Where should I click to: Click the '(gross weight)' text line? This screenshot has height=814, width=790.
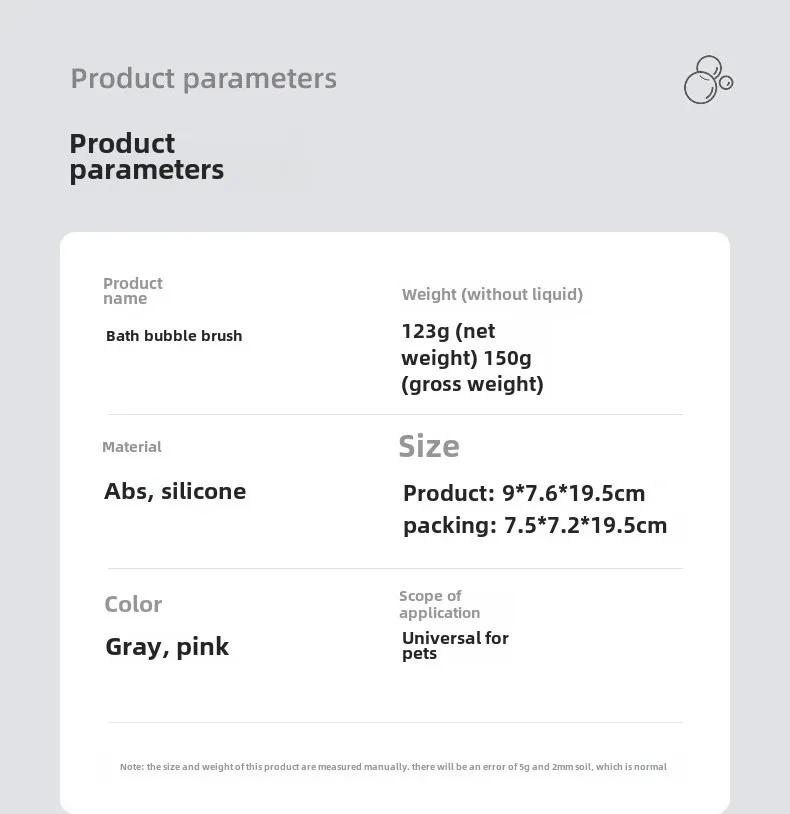472,384
